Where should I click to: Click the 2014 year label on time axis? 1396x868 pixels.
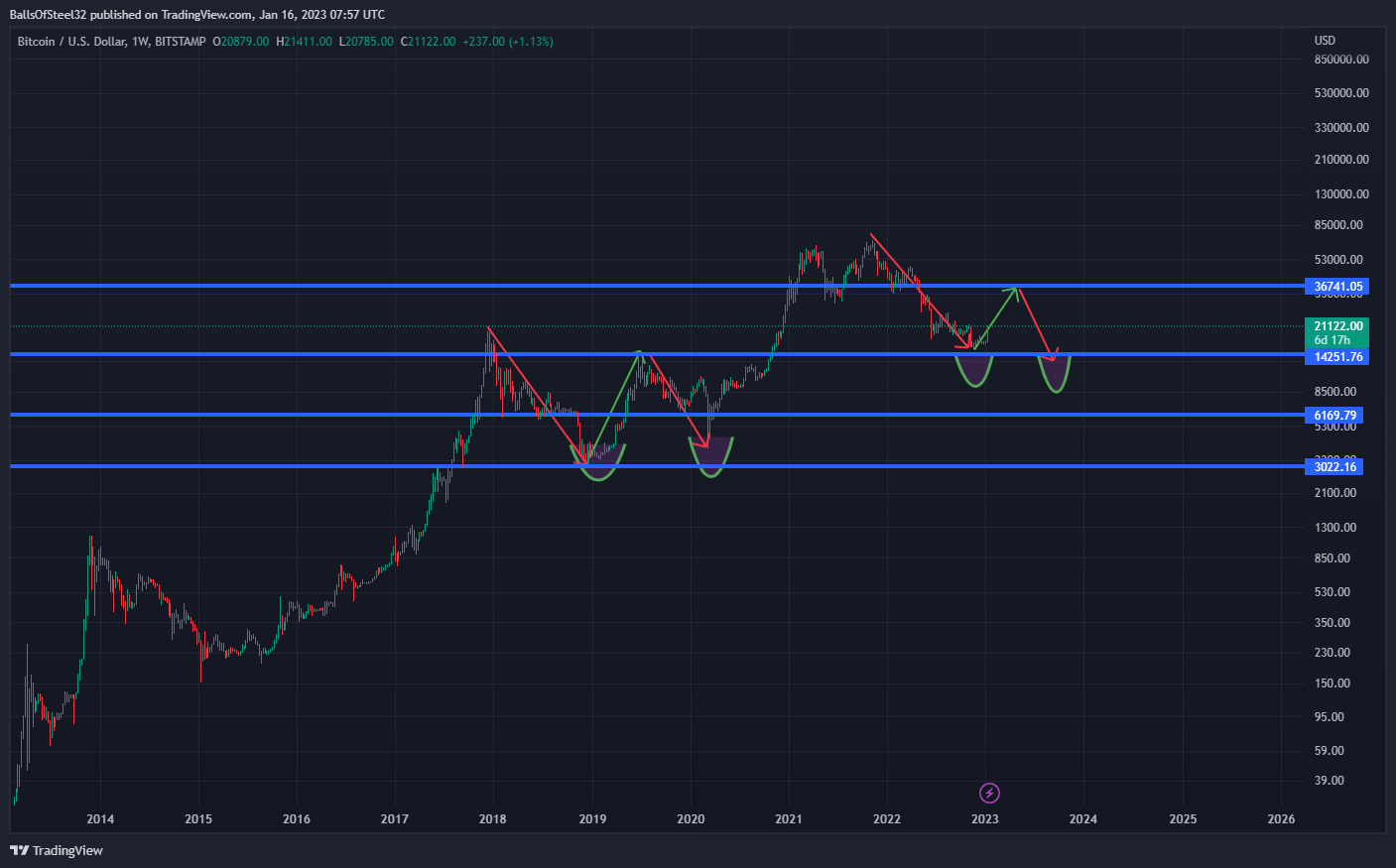point(100,819)
